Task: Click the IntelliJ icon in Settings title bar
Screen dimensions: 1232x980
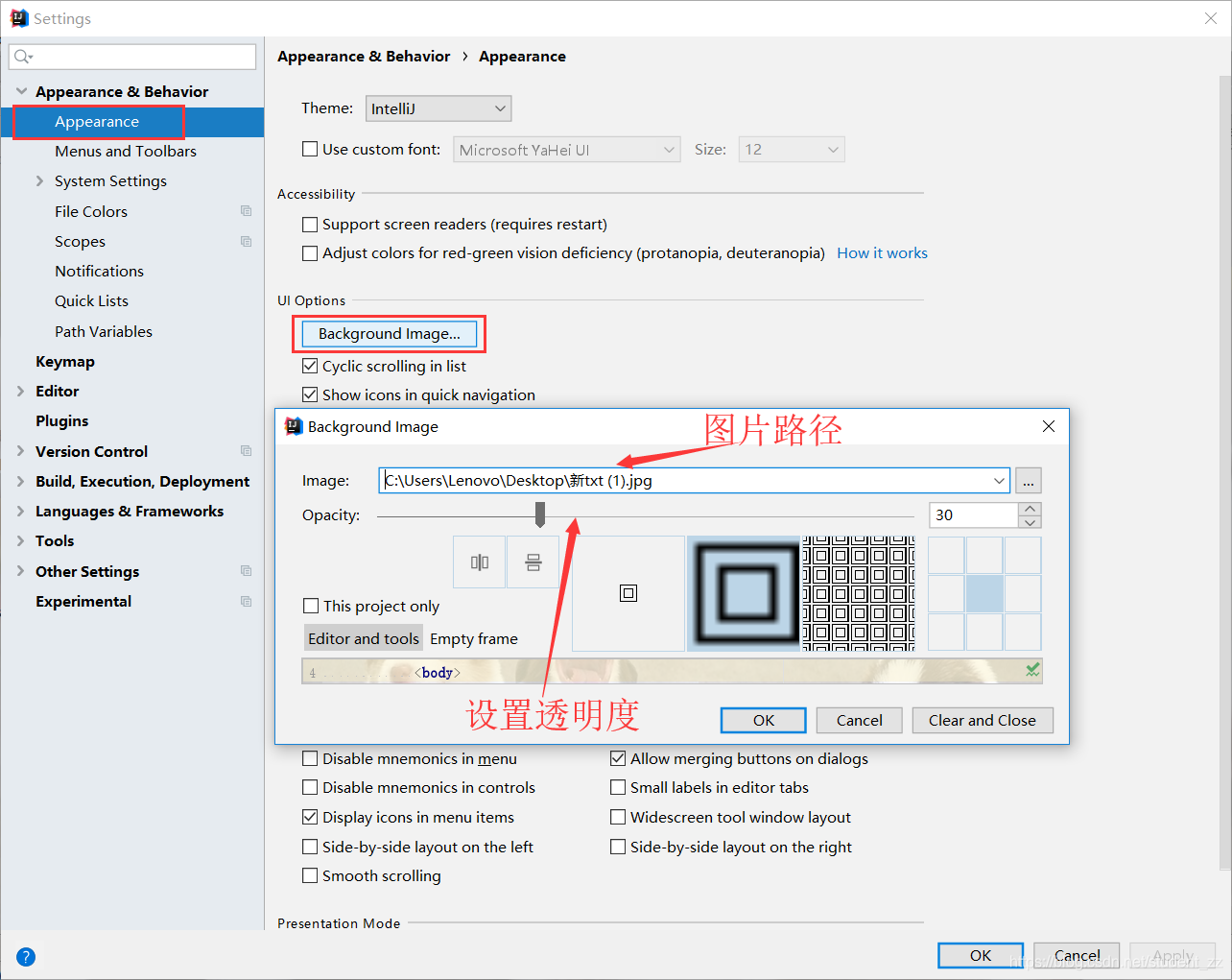Action: (19, 18)
